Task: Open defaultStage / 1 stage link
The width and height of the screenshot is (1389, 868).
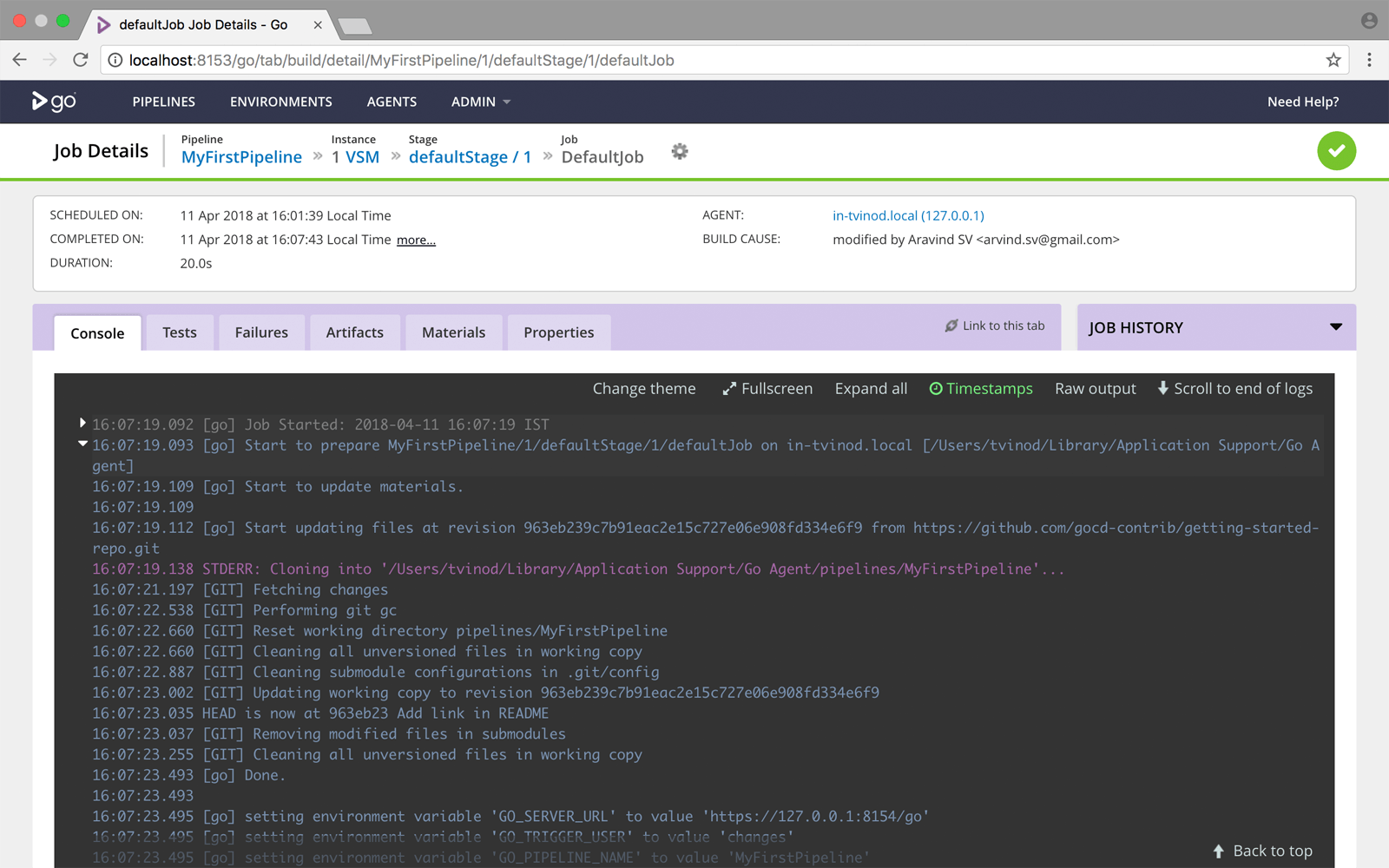Action: [470, 157]
